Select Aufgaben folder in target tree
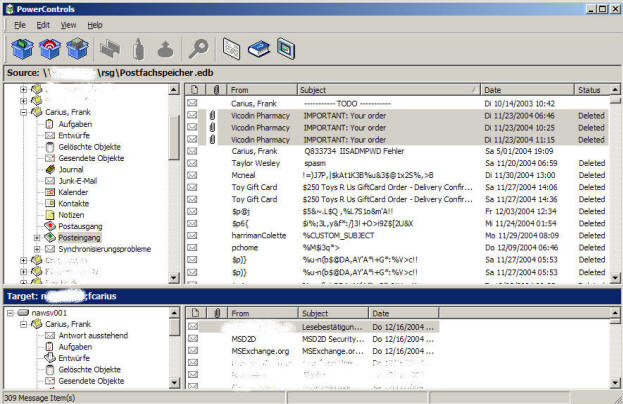This screenshot has width=623, height=404. pyautogui.click(x=75, y=347)
